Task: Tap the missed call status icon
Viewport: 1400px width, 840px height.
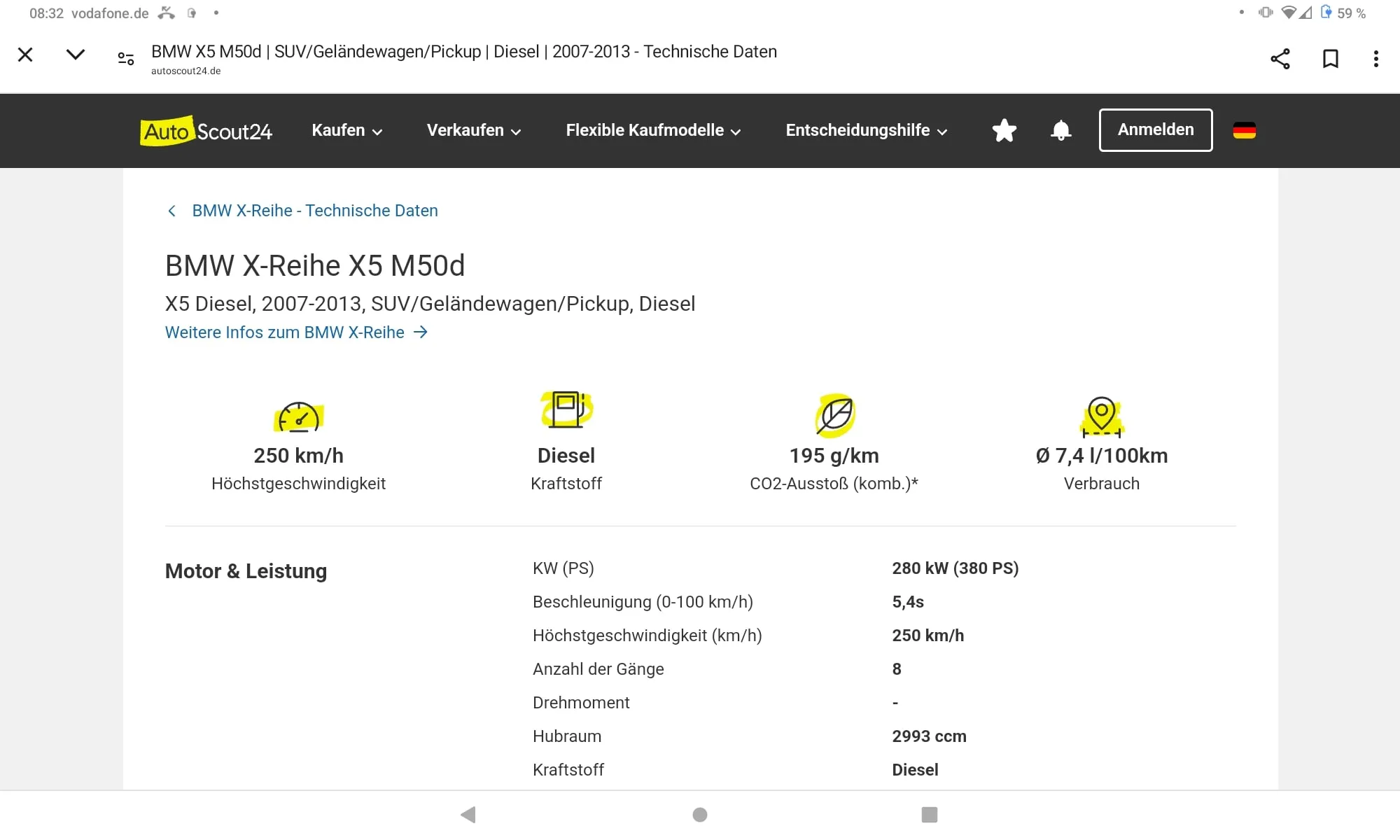Action: pyautogui.click(x=166, y=13)
